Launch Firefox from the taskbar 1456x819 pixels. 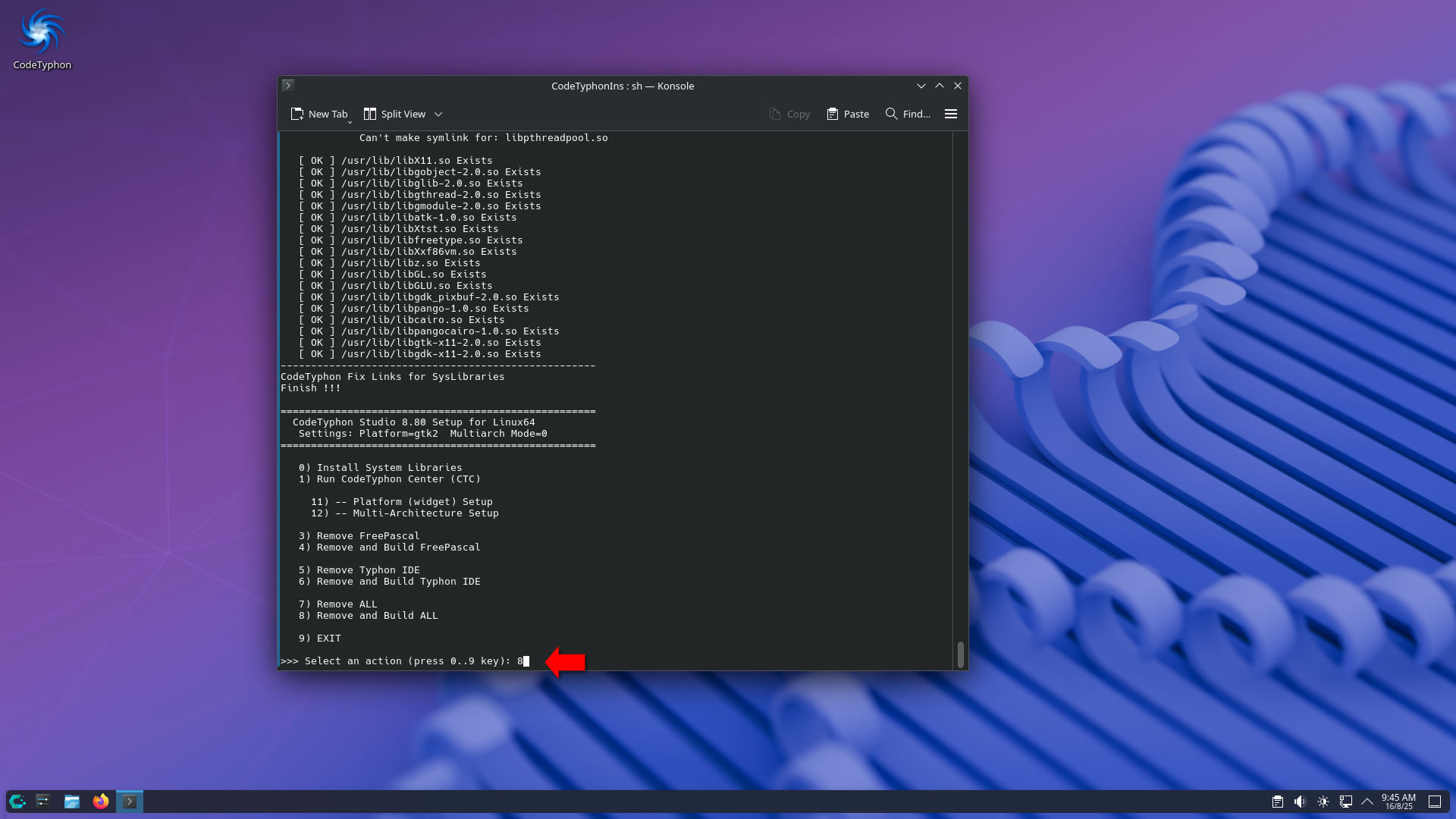click(x=101, y=802)
